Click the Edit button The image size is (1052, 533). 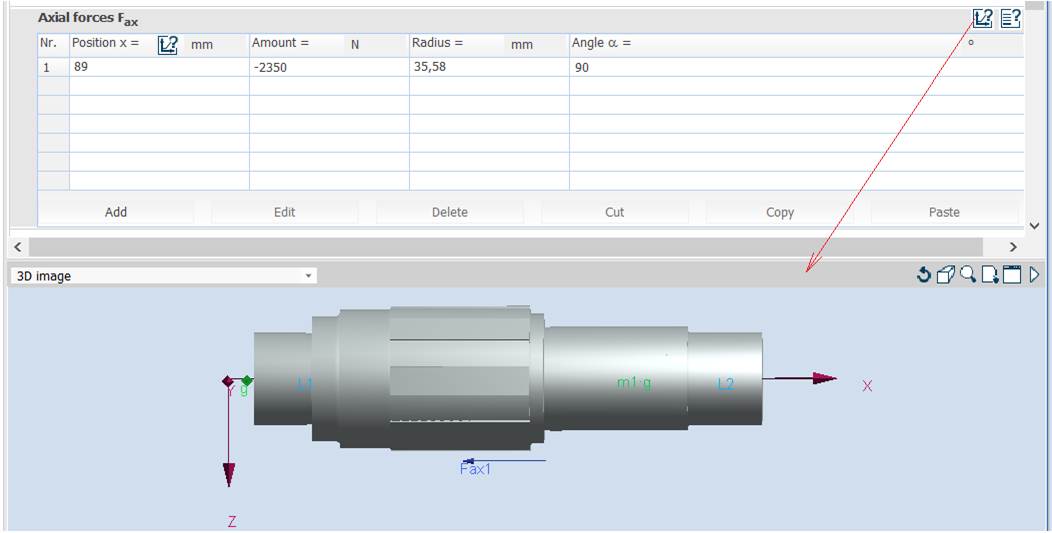(x=284, y=212)
